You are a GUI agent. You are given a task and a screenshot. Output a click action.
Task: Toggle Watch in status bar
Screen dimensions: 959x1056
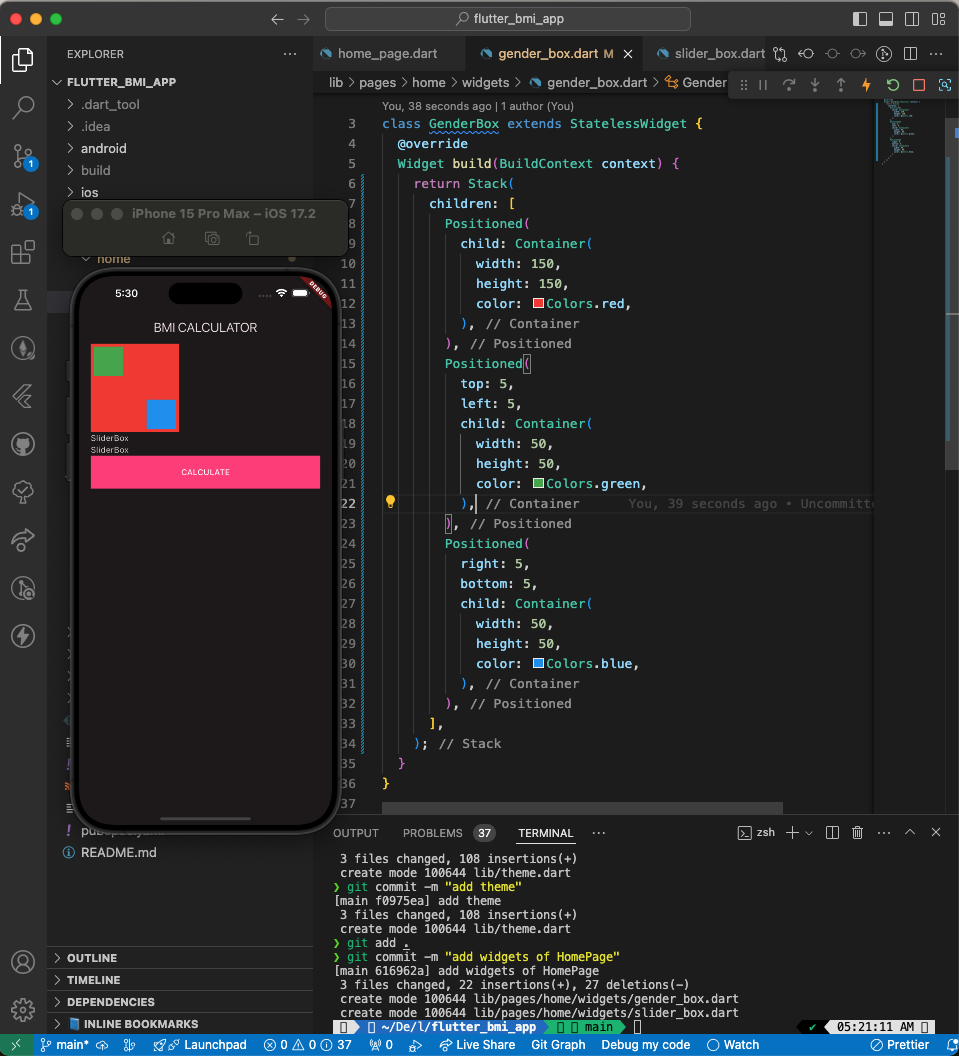[x=733, y=1045]
